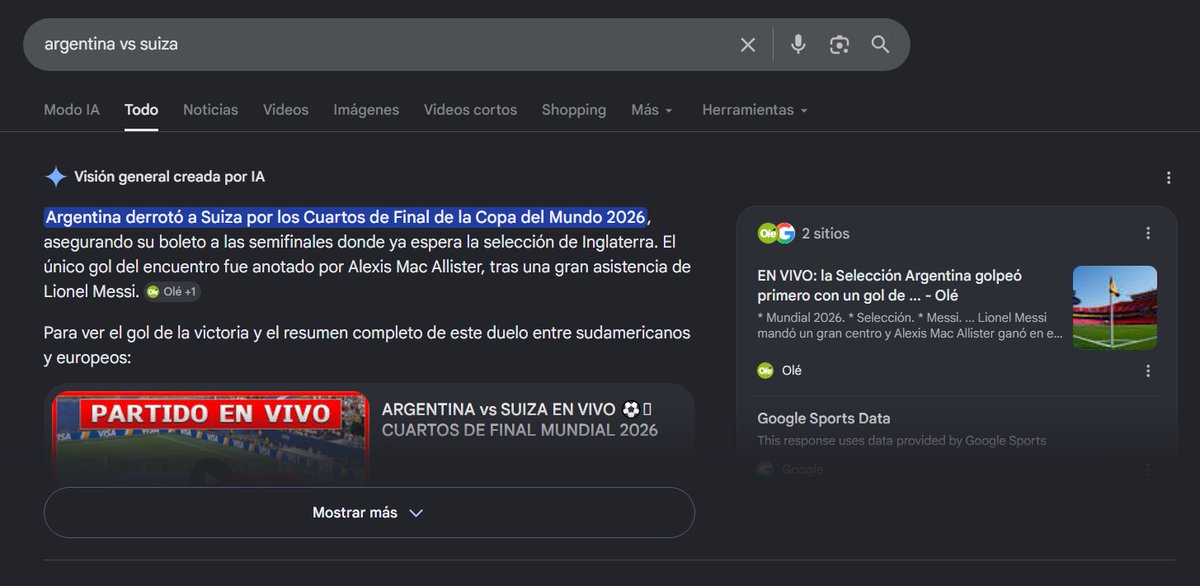The width and height of the screenshot is (1200, 586).
Task: Start voice search with the microphone icon
Action: coord(798,44)
